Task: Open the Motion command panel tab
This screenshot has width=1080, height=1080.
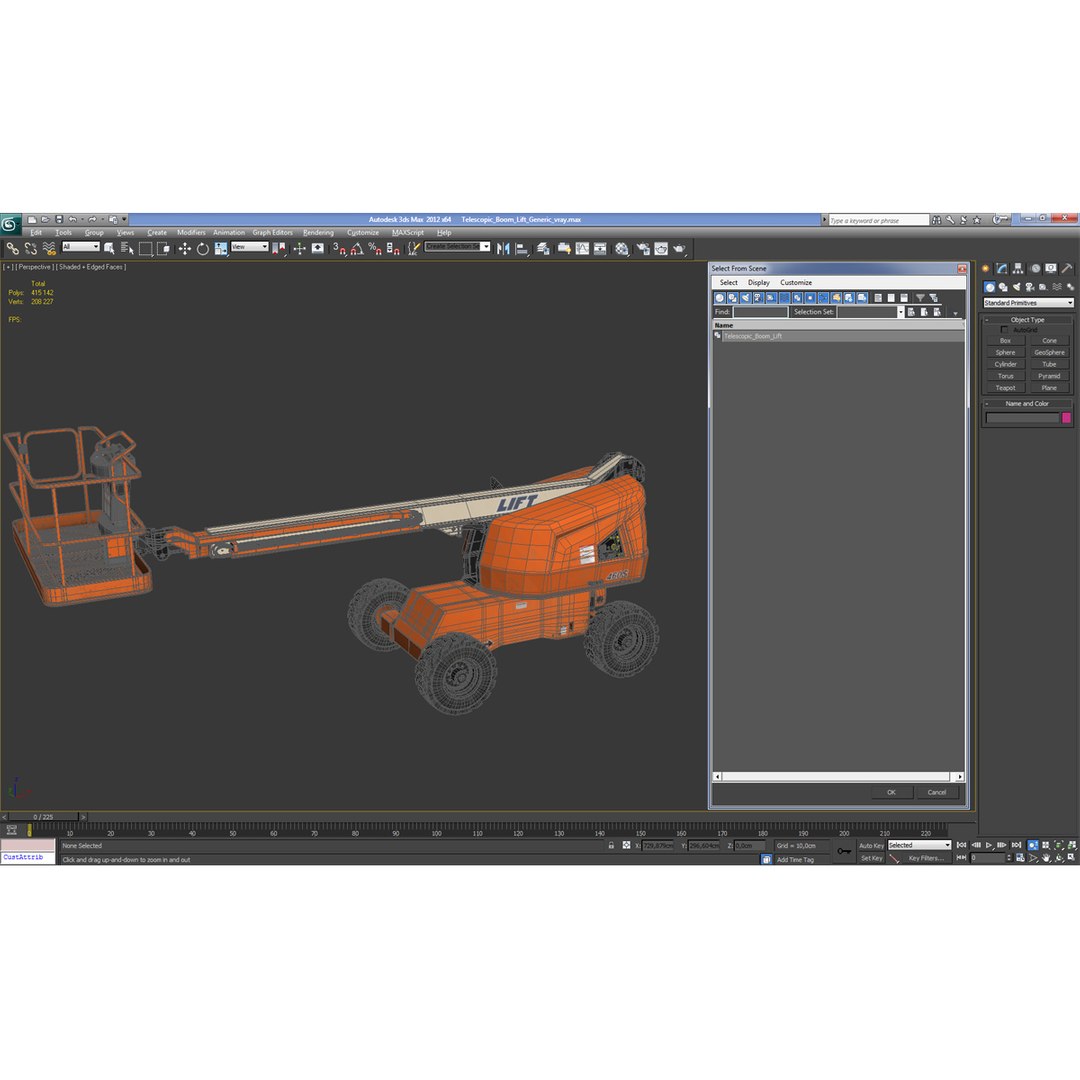Action: tap(1035, 269)
